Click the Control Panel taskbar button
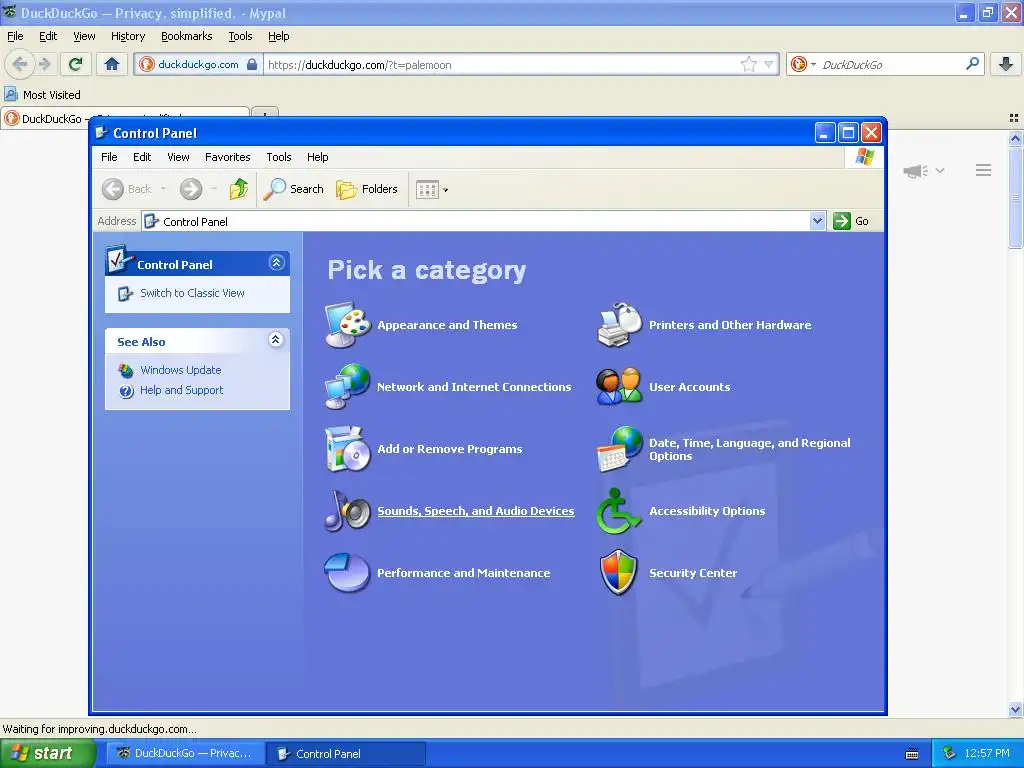The width and height of the screenshot is (1024, 768). pos(347,753)
